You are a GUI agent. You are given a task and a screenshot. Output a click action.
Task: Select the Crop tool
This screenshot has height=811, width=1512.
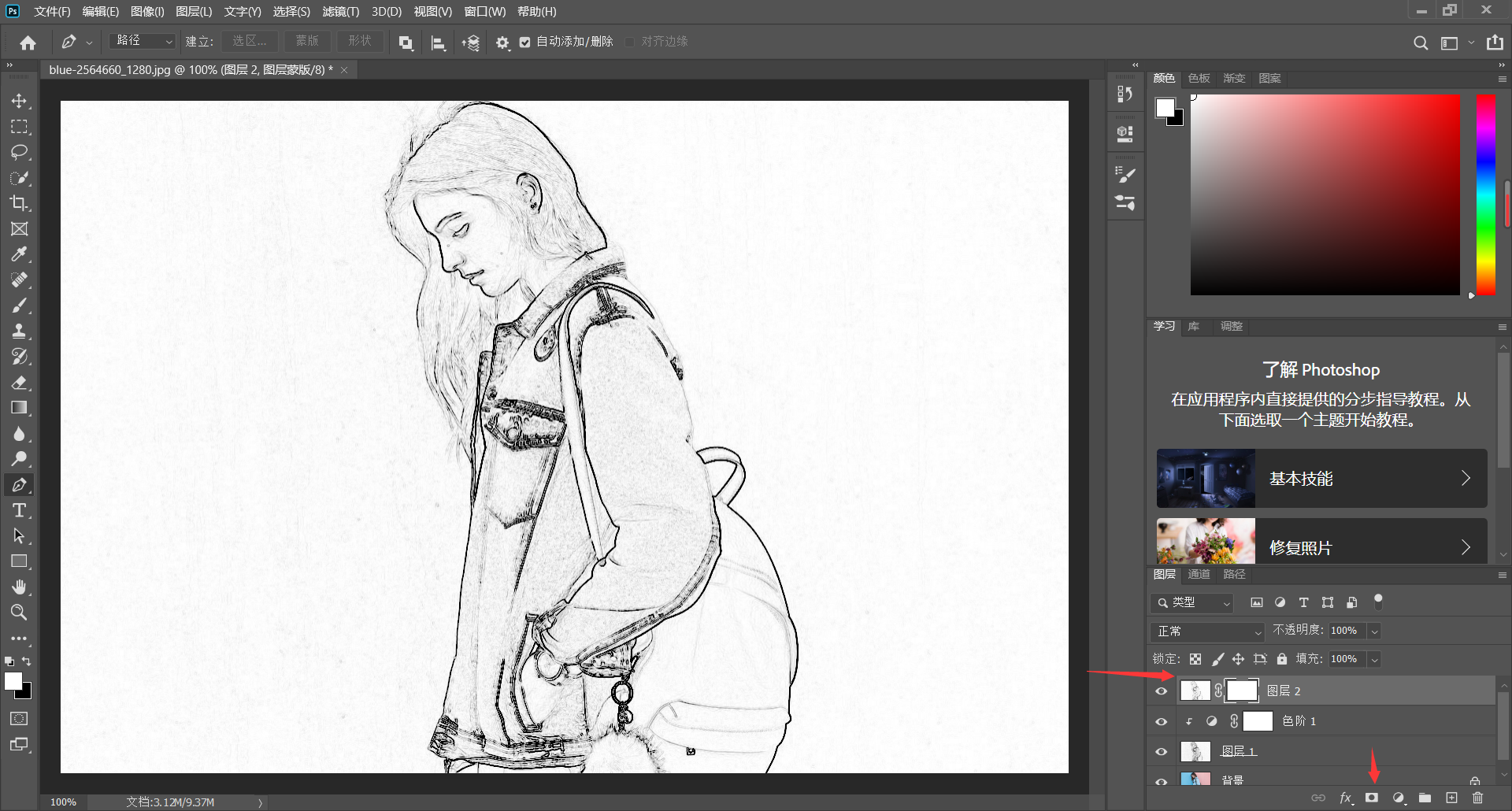pyautogui.click(x=19, y=203)
